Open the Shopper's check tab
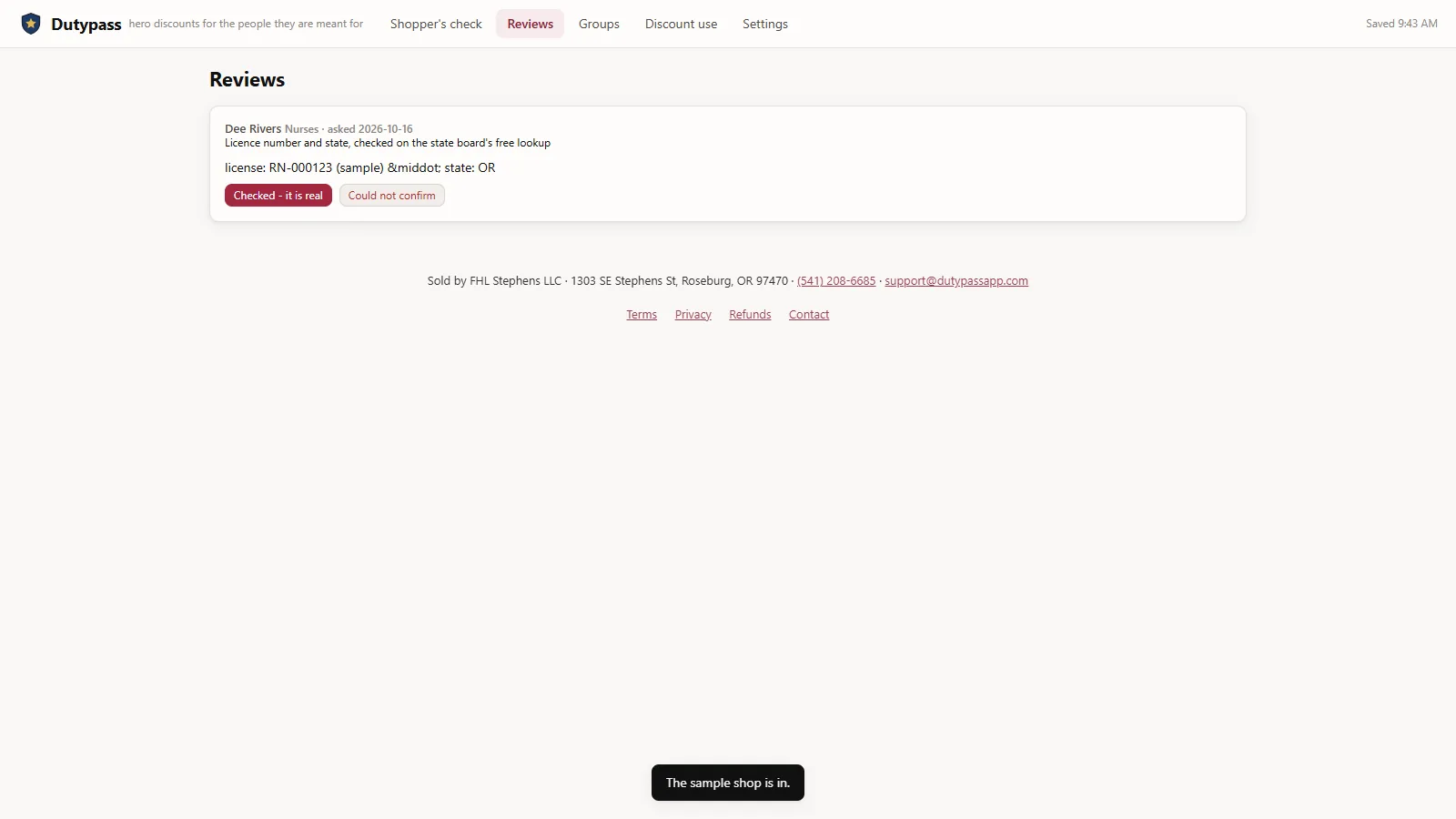 click(x=436, y=24)
